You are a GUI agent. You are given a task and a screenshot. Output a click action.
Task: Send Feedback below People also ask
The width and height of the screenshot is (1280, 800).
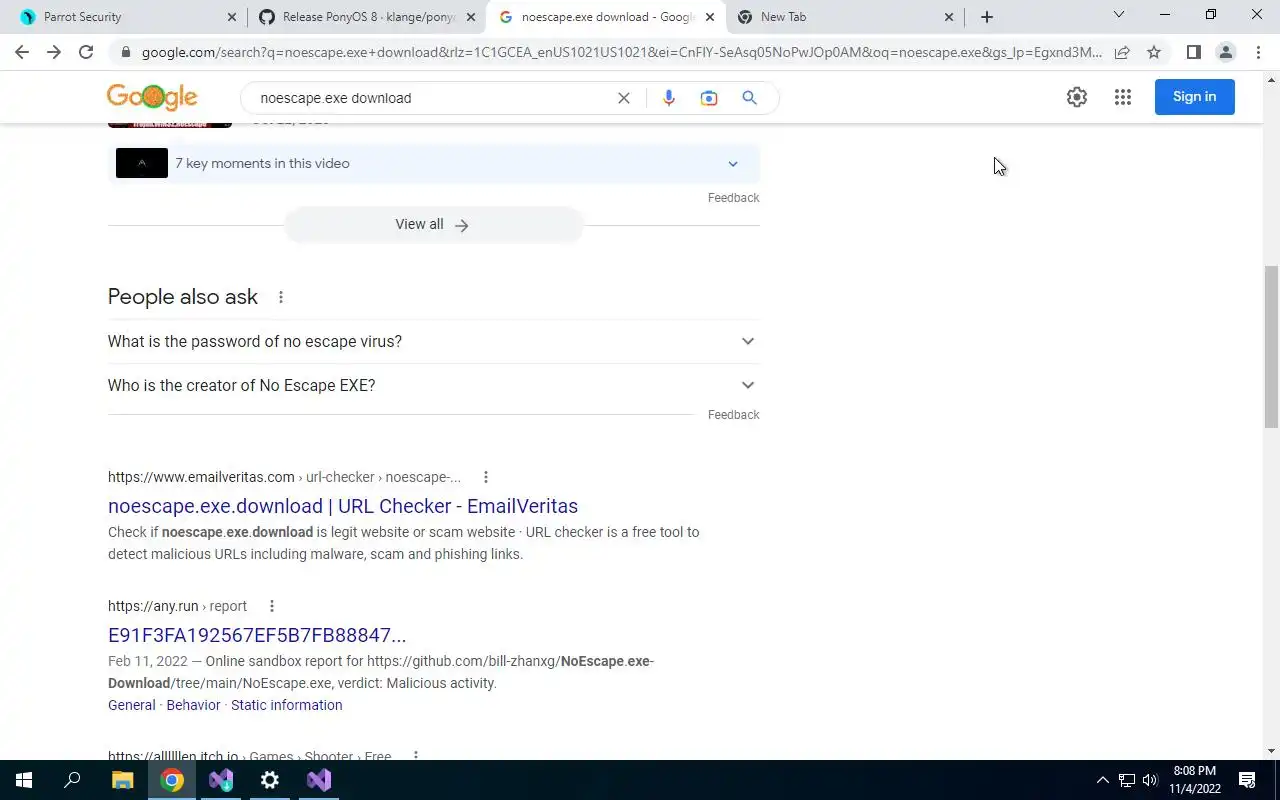coord(734,415)
